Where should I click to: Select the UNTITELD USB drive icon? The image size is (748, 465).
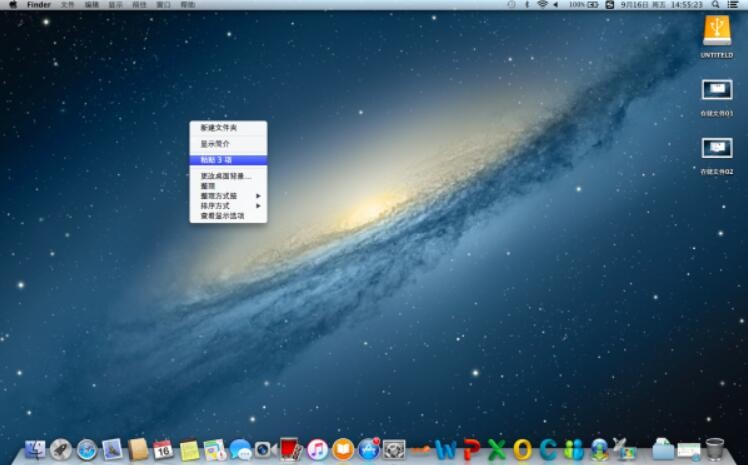click(x=716, y=31)
